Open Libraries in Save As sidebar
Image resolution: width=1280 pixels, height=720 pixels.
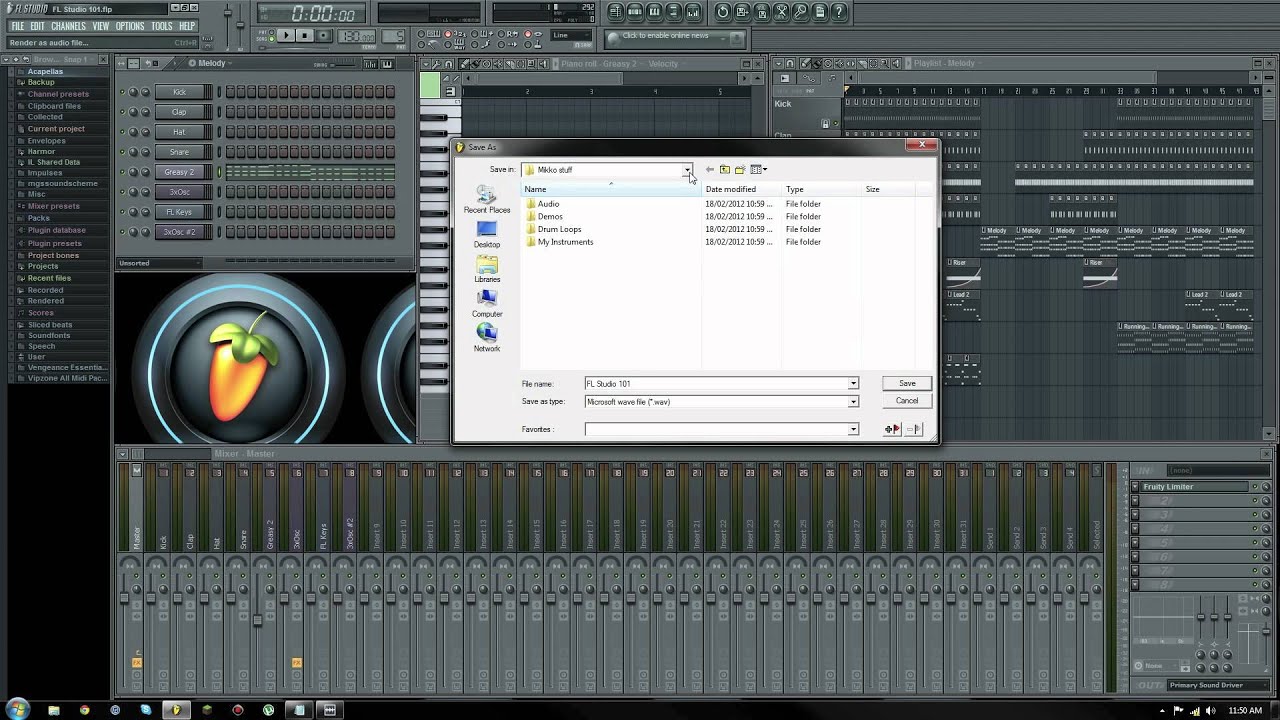tap(487, 269)
